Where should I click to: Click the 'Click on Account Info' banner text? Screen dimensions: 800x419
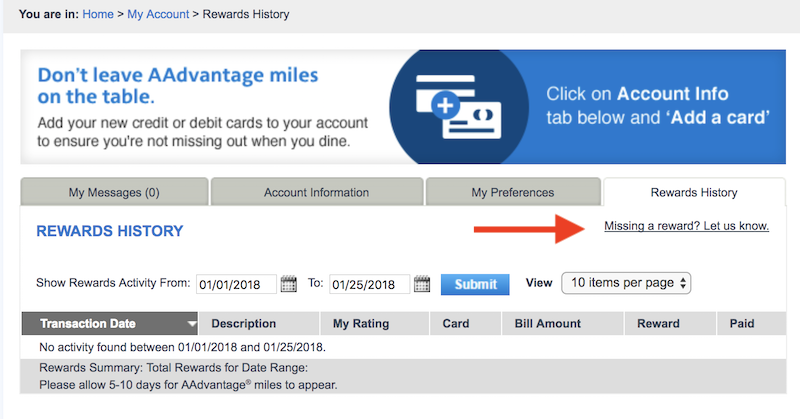pos(658,106)
